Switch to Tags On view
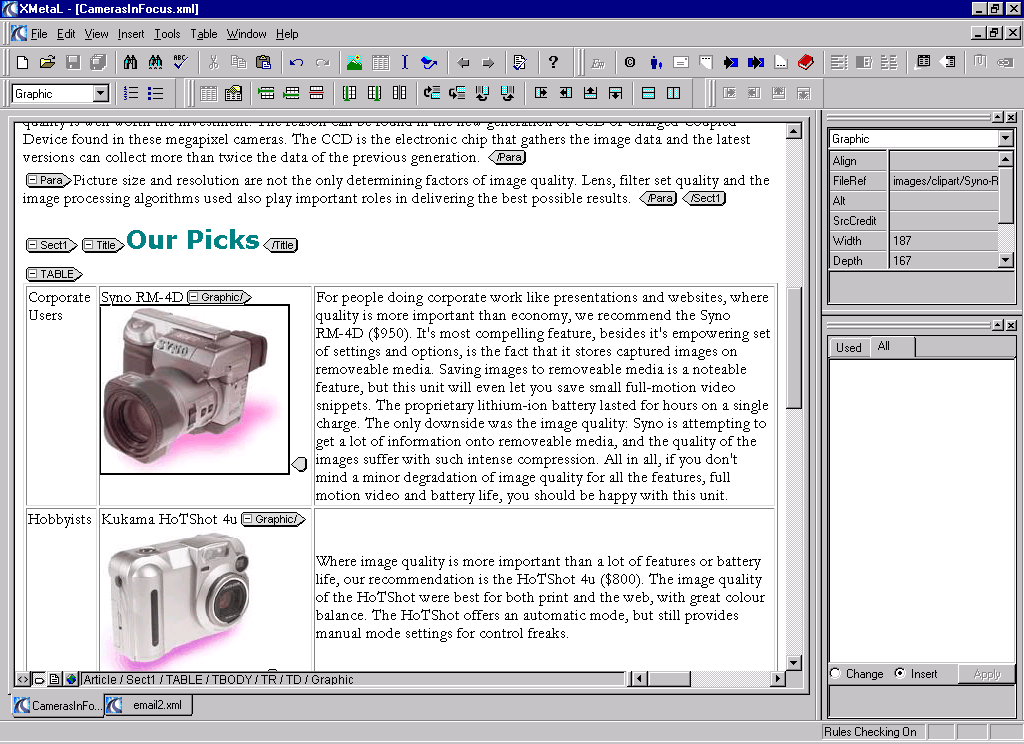Image resolution: width=1024 pixels, height=744 pixels. tap(39, 679)
